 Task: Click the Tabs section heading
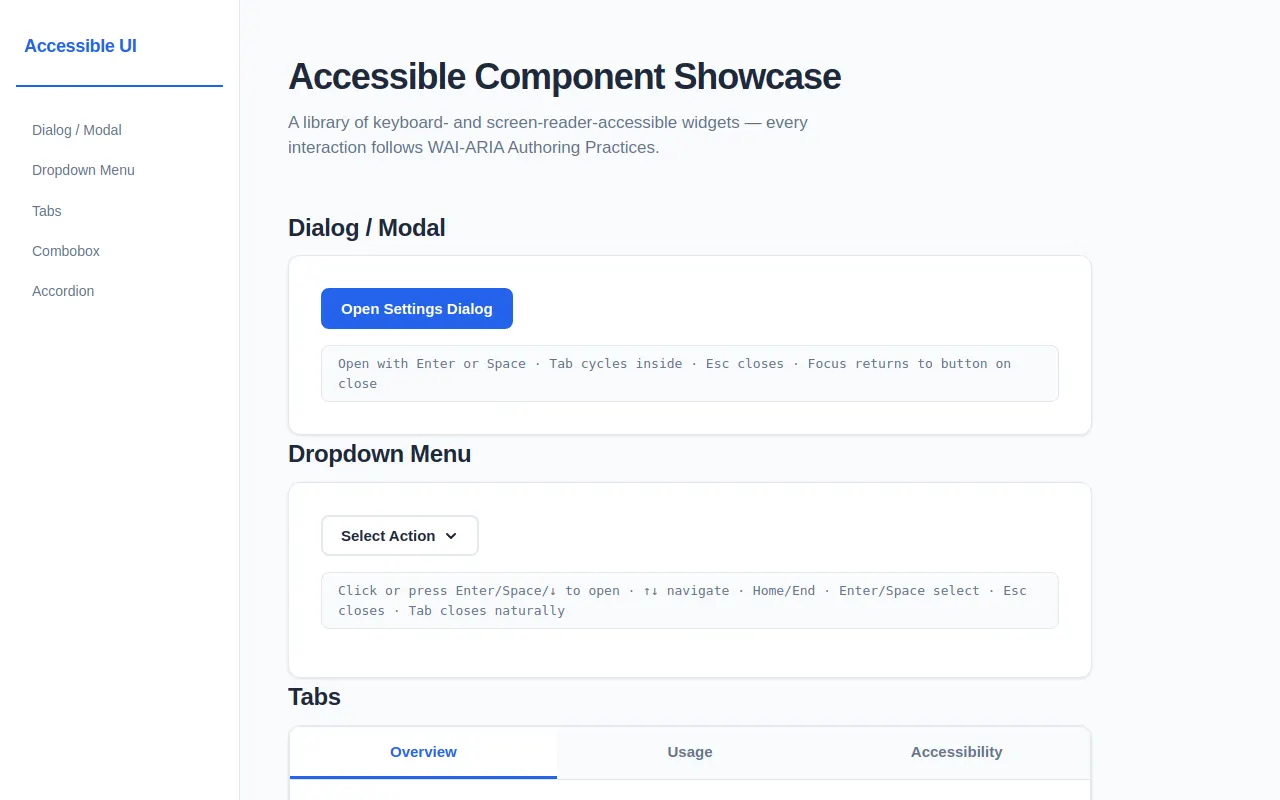(x=314, y=697)
